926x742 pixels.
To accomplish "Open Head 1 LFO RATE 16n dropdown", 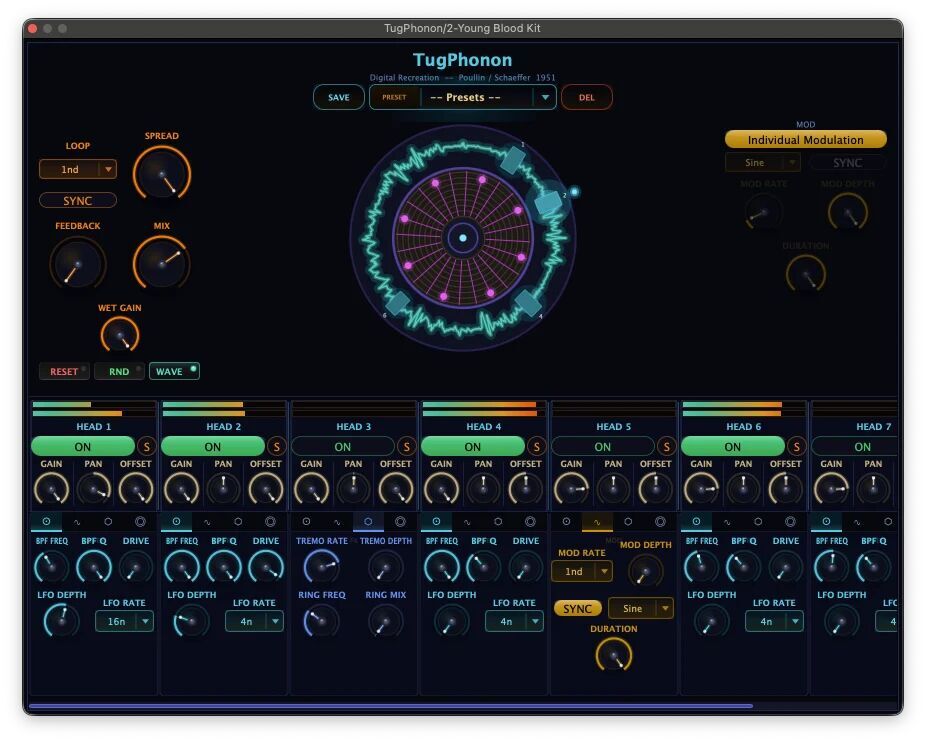I will click(x=124, y=621).
